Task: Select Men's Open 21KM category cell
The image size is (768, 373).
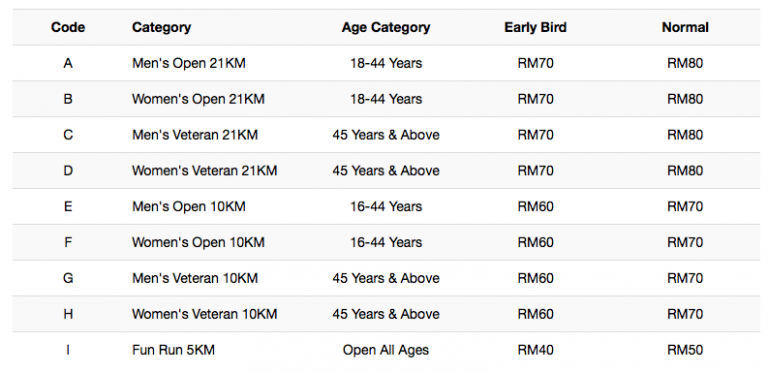Action: pos(189,63)
